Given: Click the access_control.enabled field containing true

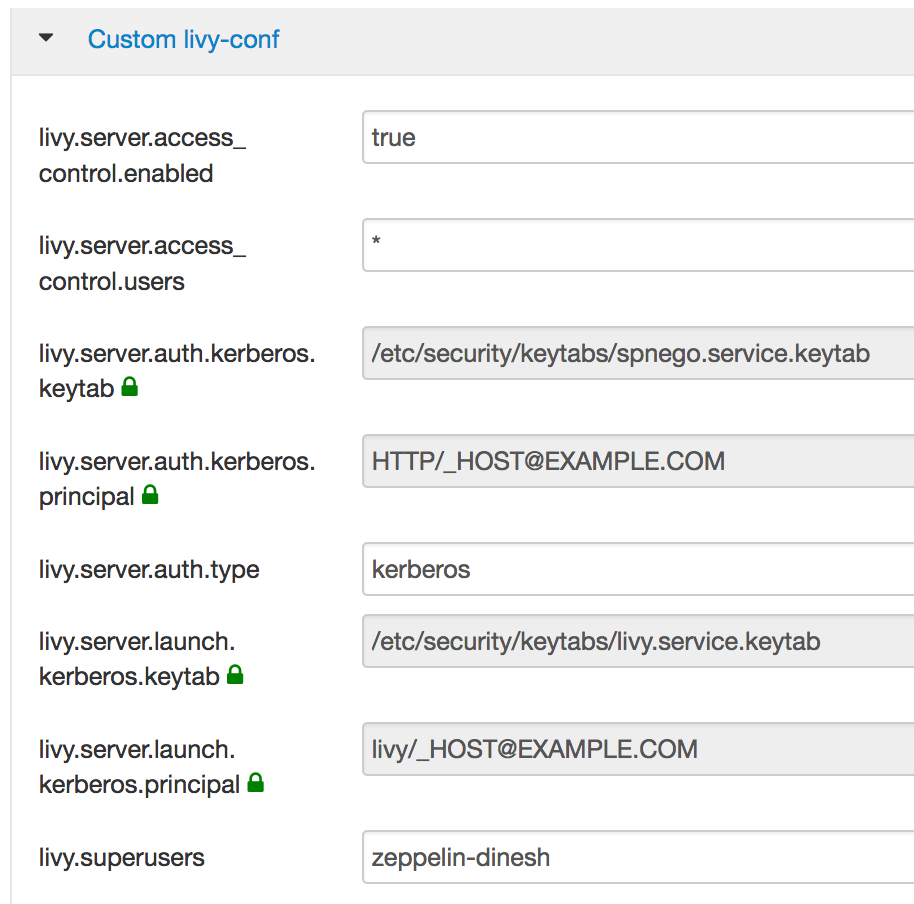Looking at the screenshot, I should pyautogui.click(x=638, y=137).
